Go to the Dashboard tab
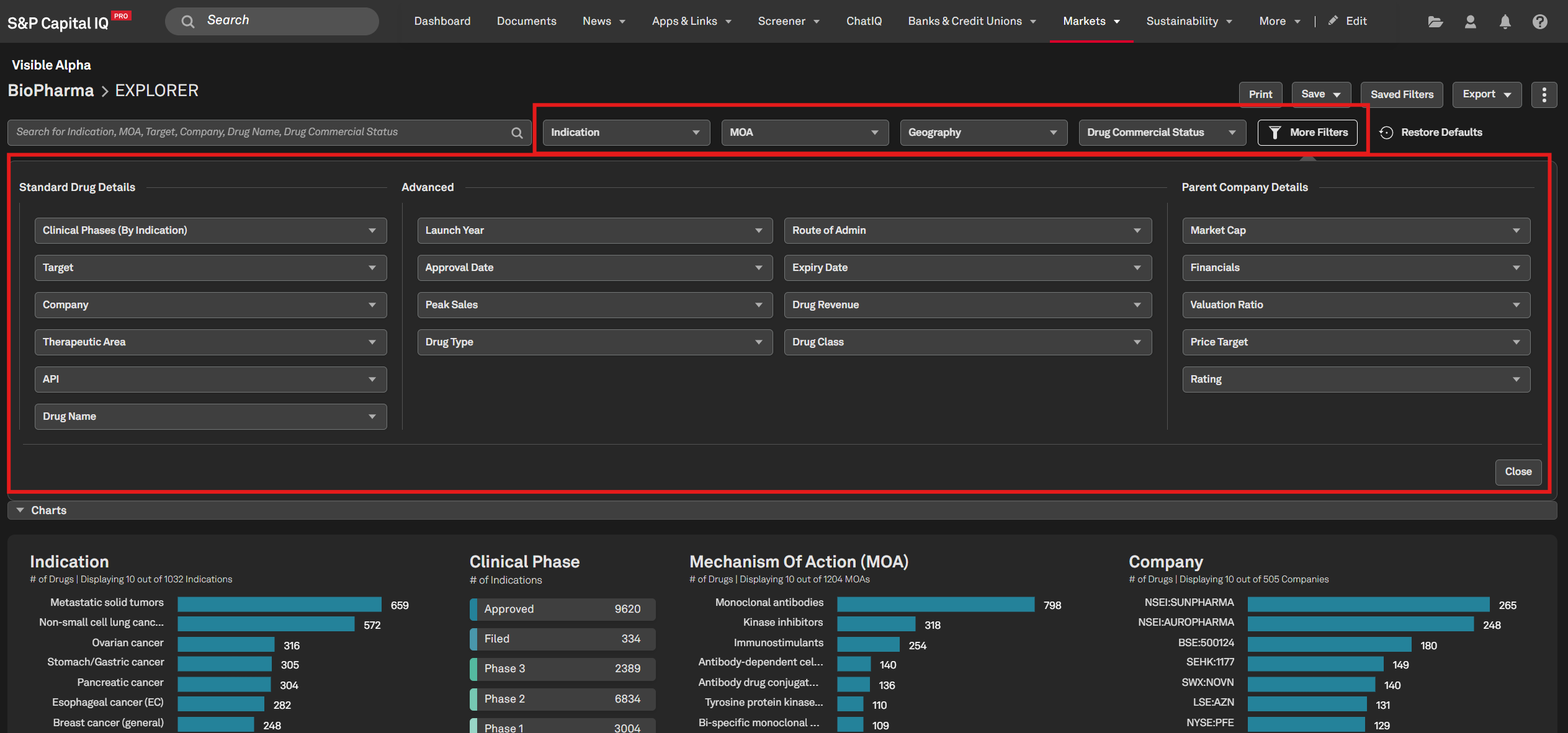This screenshot has width=1568, height=733. (x=442, y=21)
